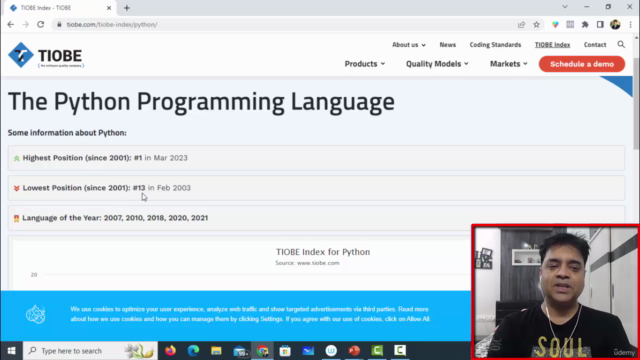
Task: Expand the About us menu
Action: (409, 44)
